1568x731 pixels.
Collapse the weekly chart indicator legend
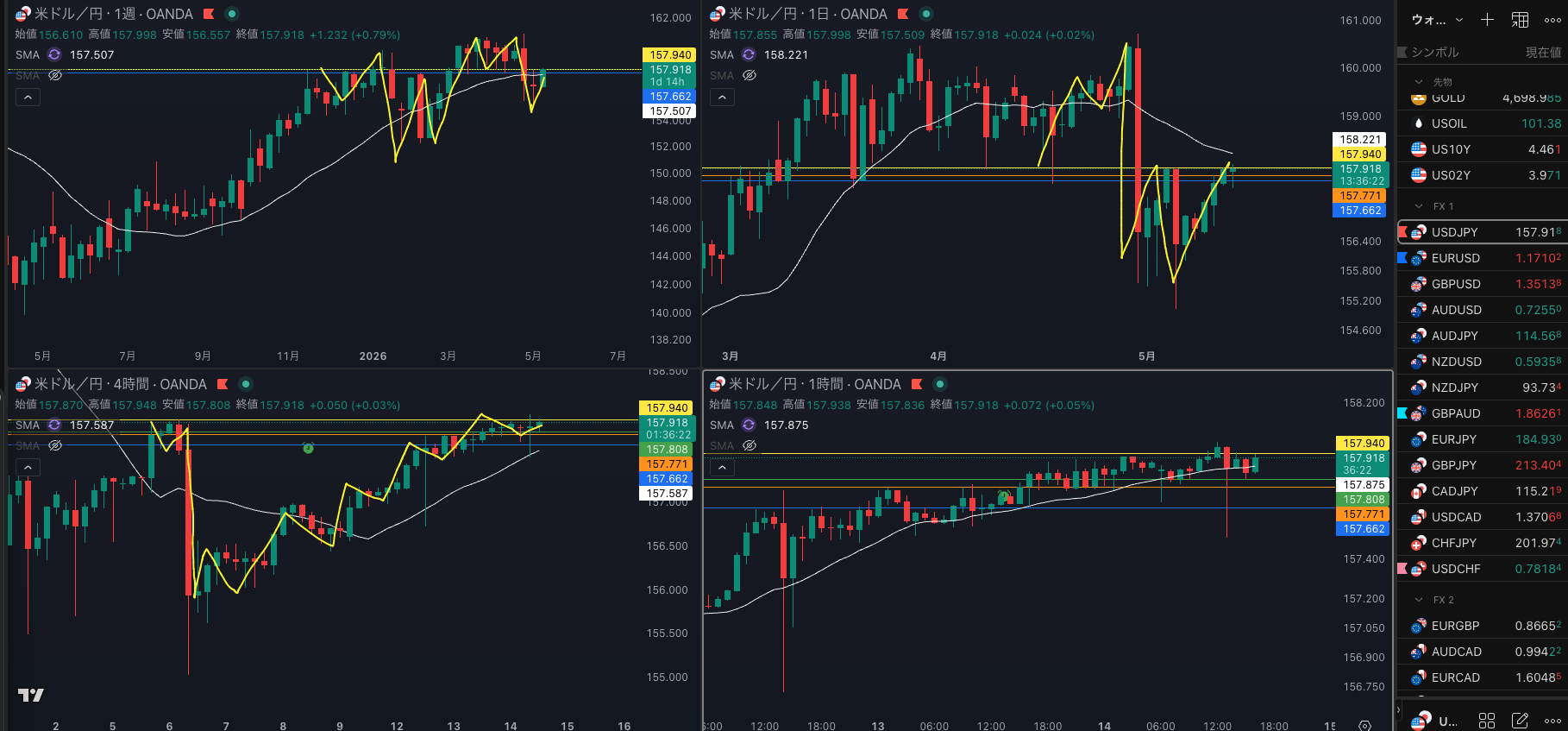tap(28, 98)
